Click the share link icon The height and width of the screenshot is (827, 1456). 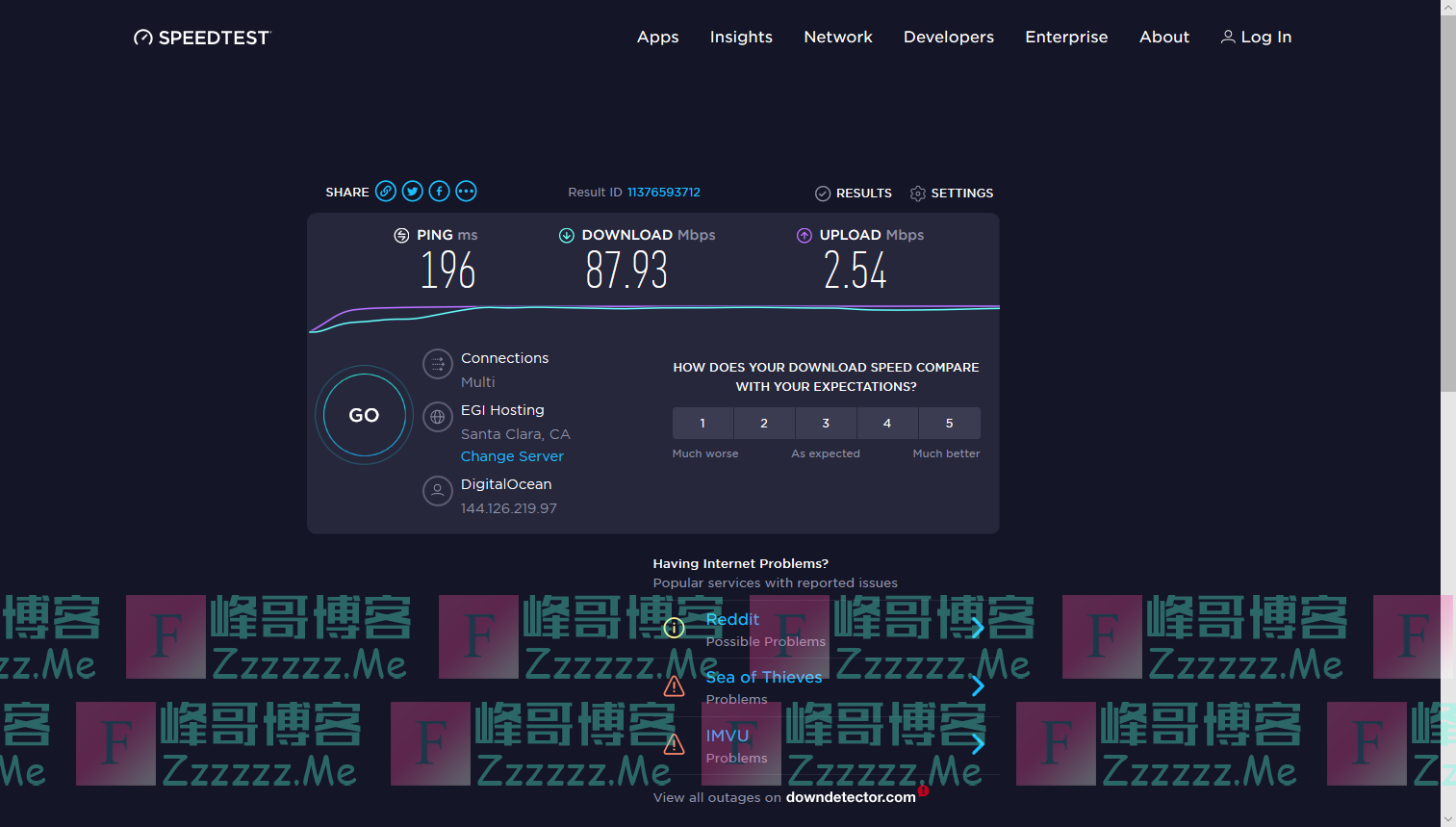385,192
